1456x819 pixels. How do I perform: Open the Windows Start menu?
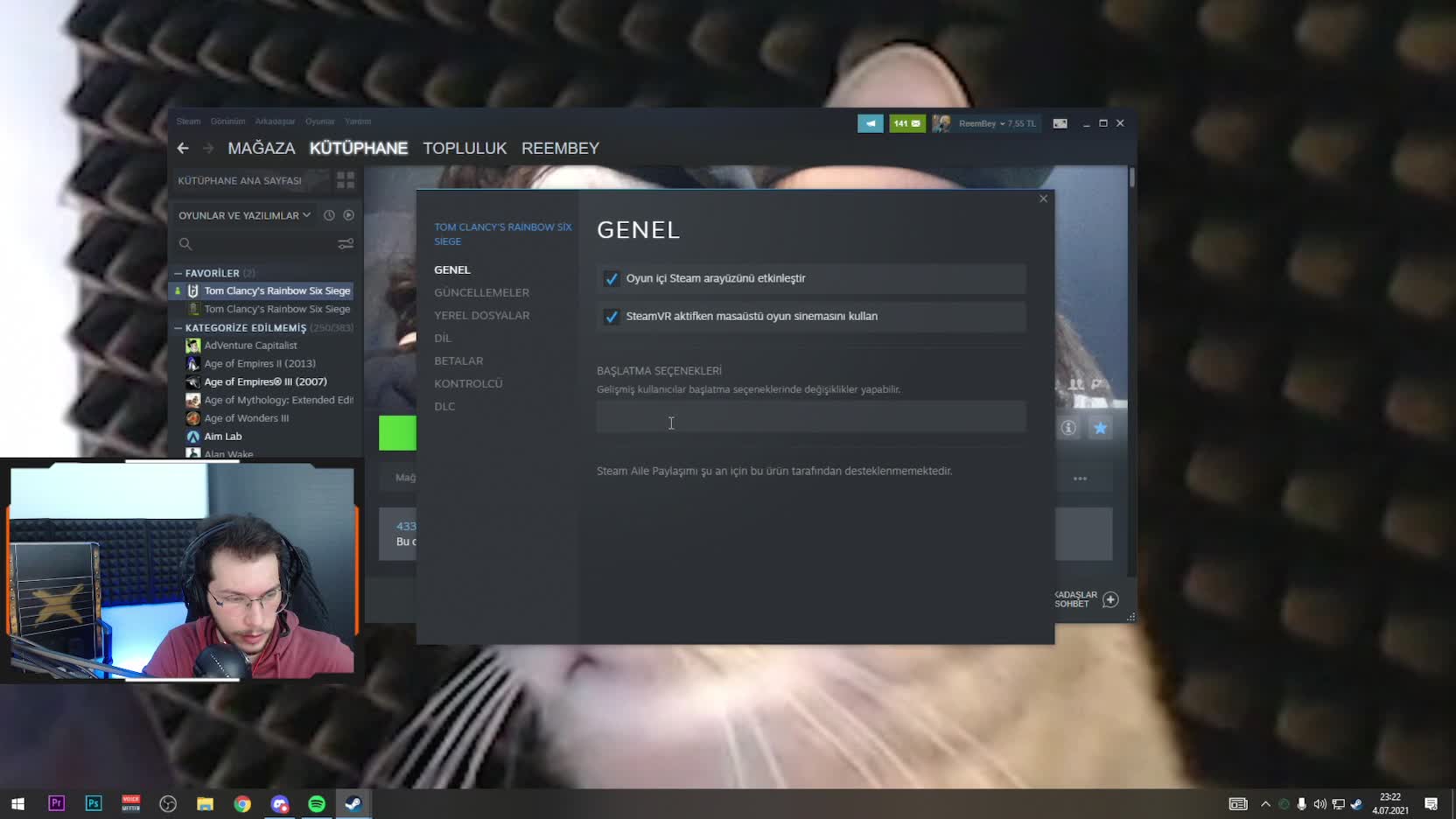click(x=17, y=803)
